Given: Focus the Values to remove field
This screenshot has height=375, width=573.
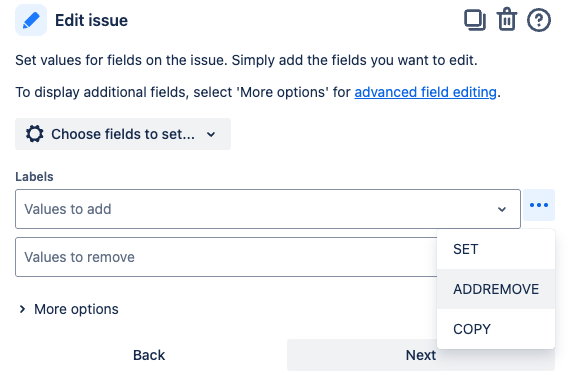Looking at the screenshot, I should pos(226,257).
